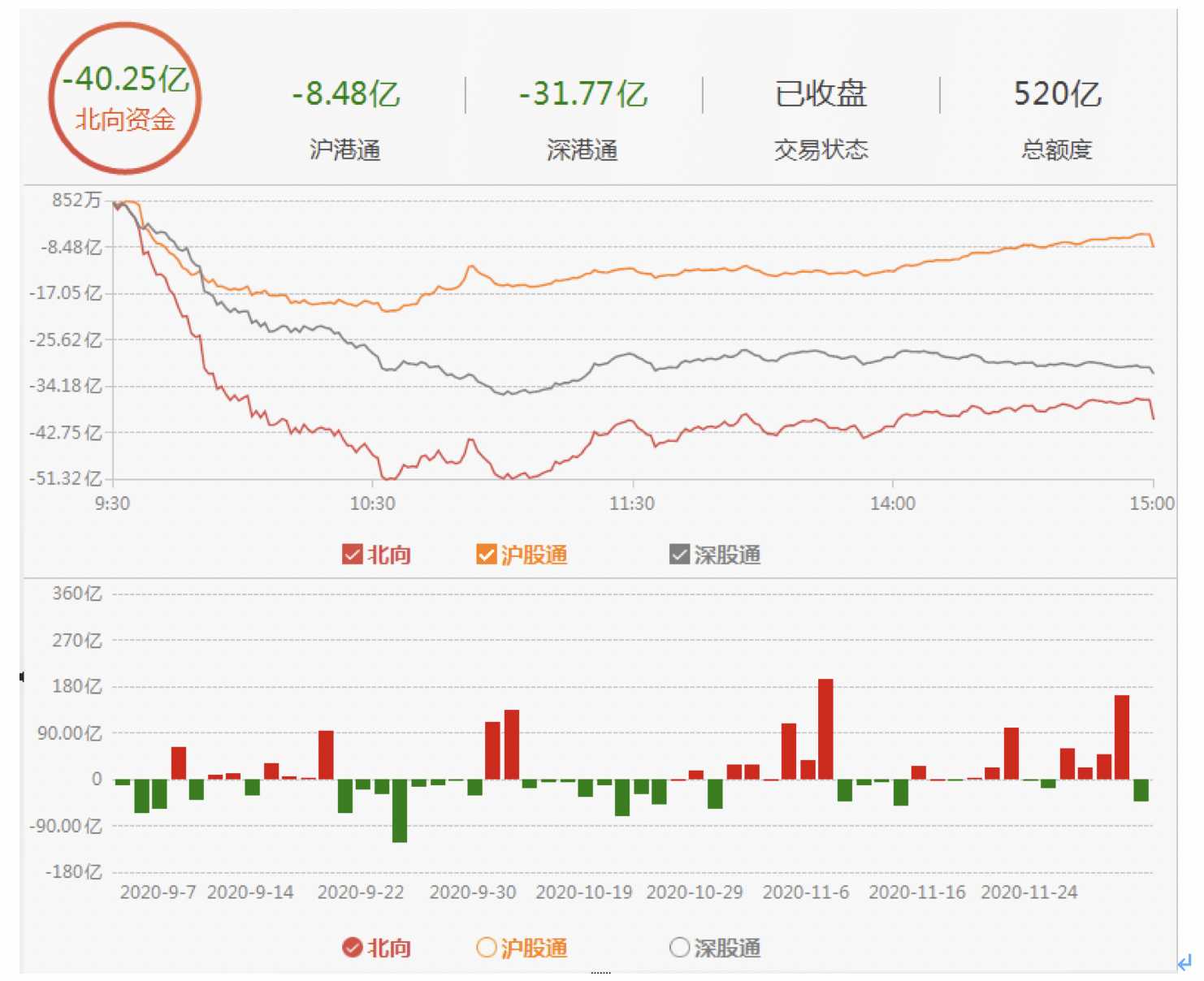1204x981 pixels.
Task: Click the 852万 y-axis label
Action: (77, 200)
